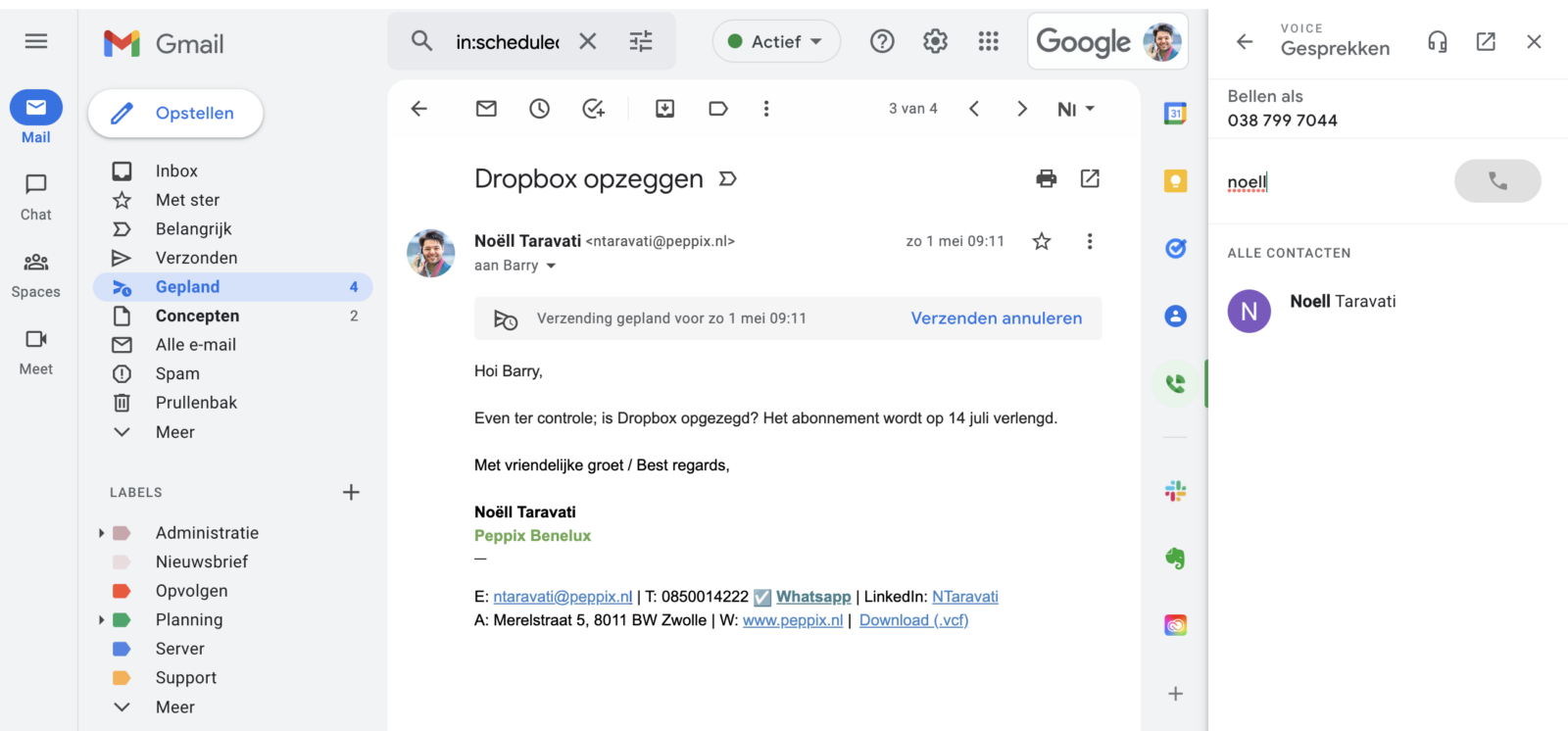Image resolution: width=1568 pixels, height=731 pixels.
Task: Open Slack add-on icon
Action: click(1175, 491)
